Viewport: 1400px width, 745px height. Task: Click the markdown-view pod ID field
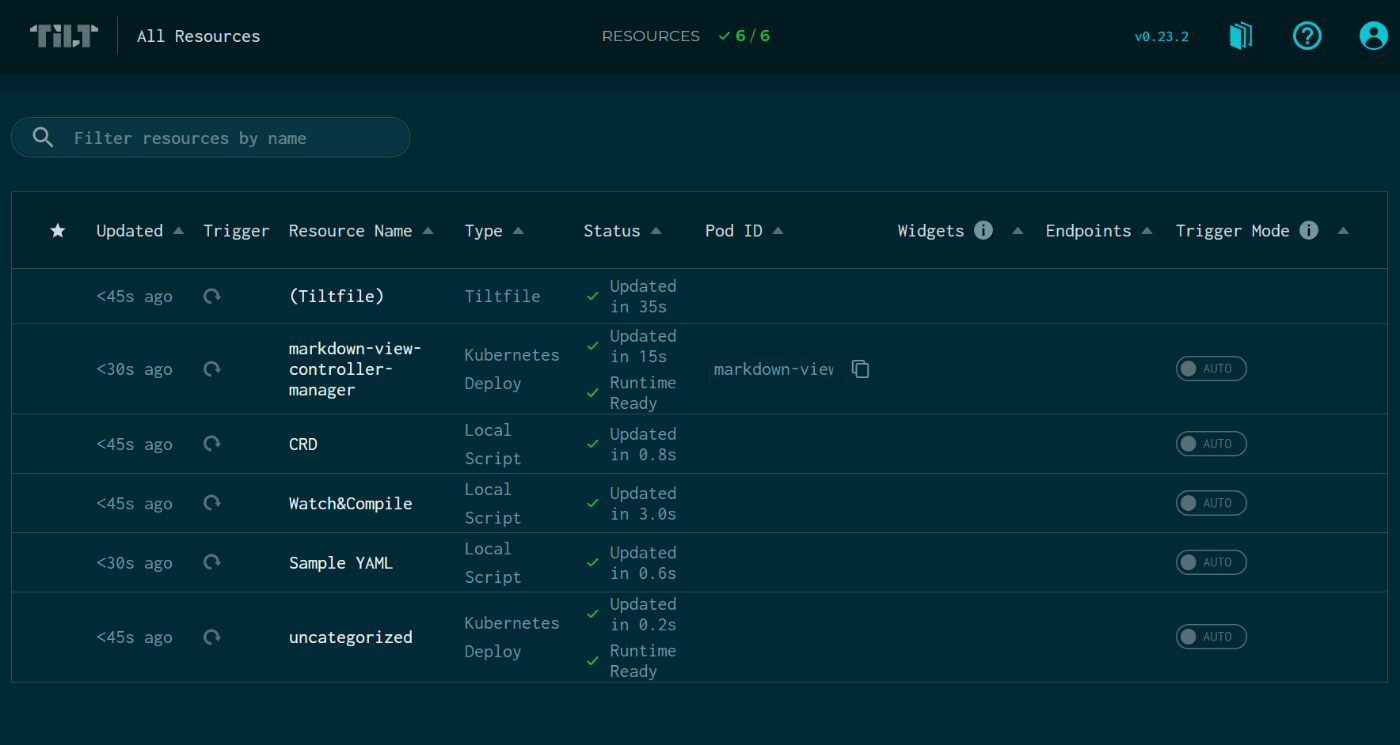[773, 369]
